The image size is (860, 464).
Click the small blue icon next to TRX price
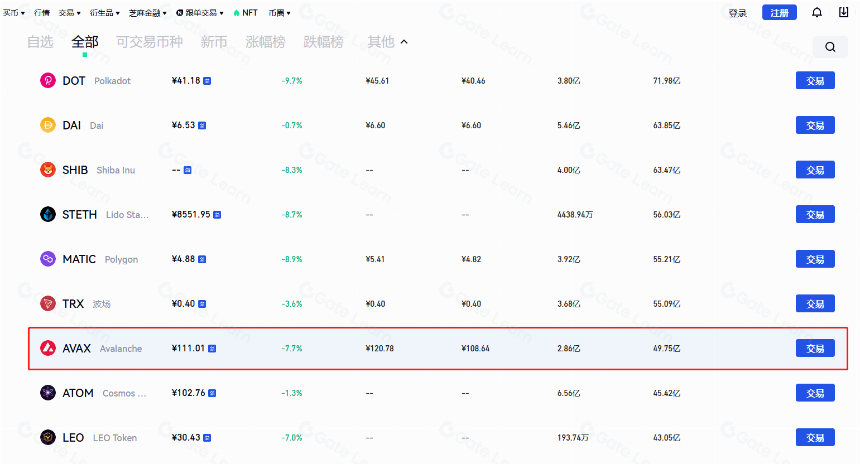coord(202,304)
